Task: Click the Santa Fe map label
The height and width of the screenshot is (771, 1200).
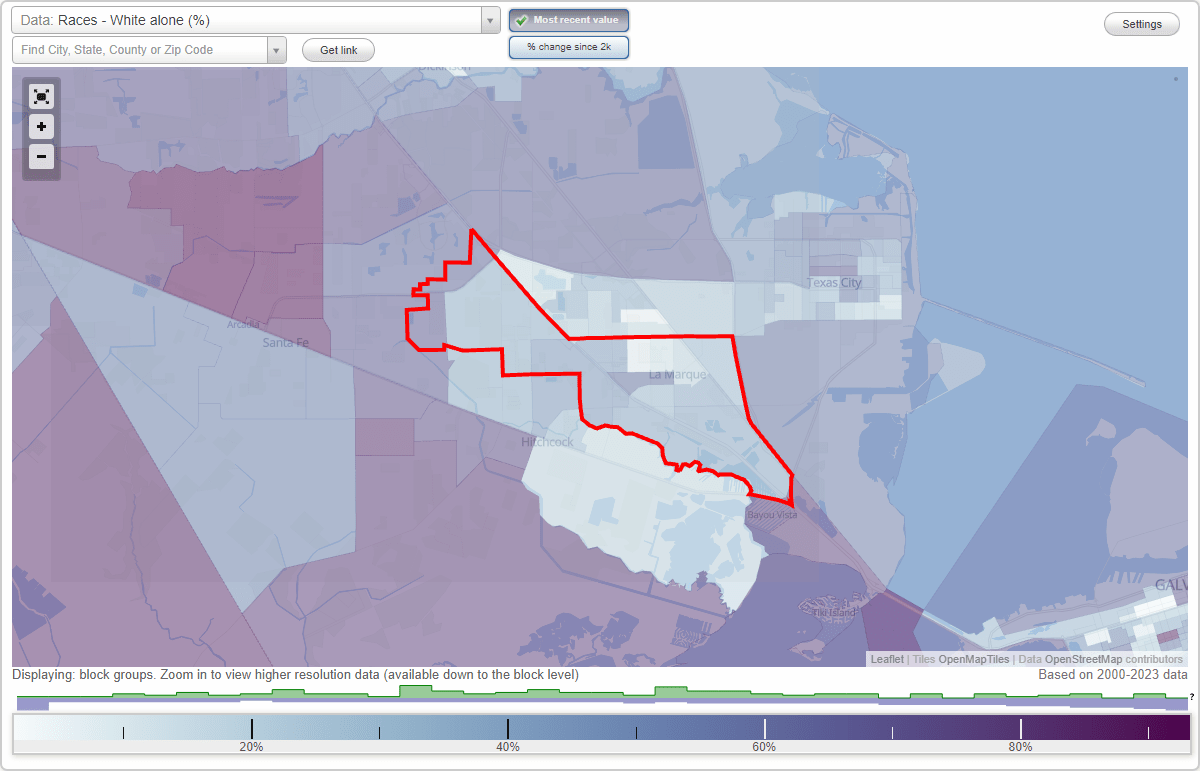Action: [285, 343]
